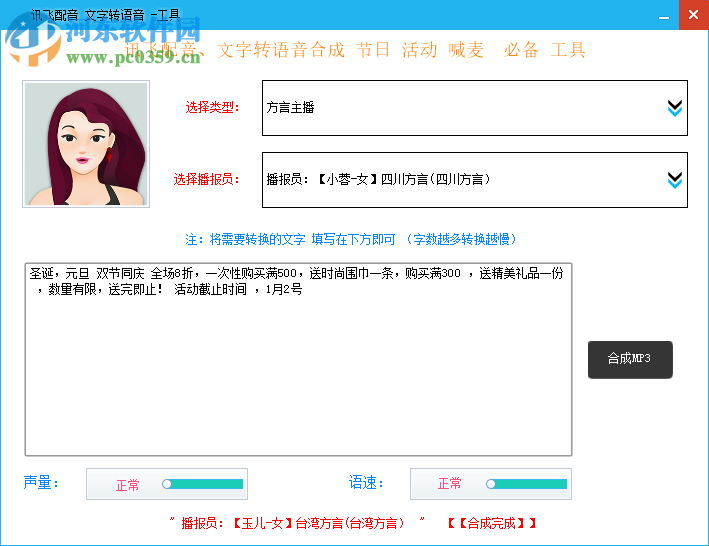The height and width of the screenshot is (546, 709).
Task: Open the 选择类型 dropdown showing 方言主播
Action: 475,108
